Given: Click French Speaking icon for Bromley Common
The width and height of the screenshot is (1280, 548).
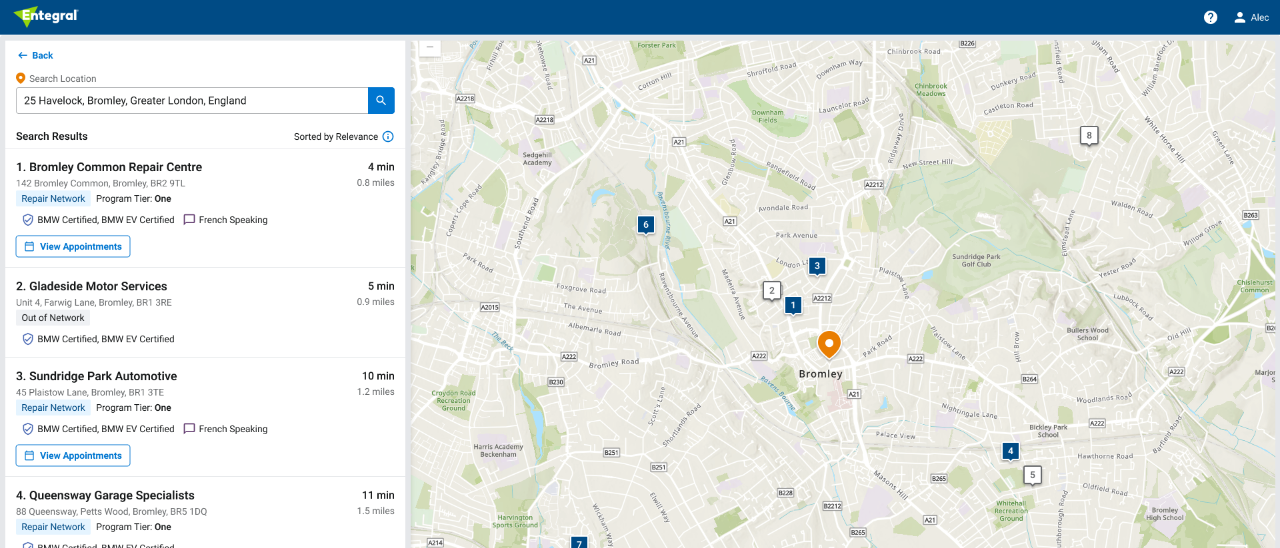Looking at the screenshot, I should 189,220.
